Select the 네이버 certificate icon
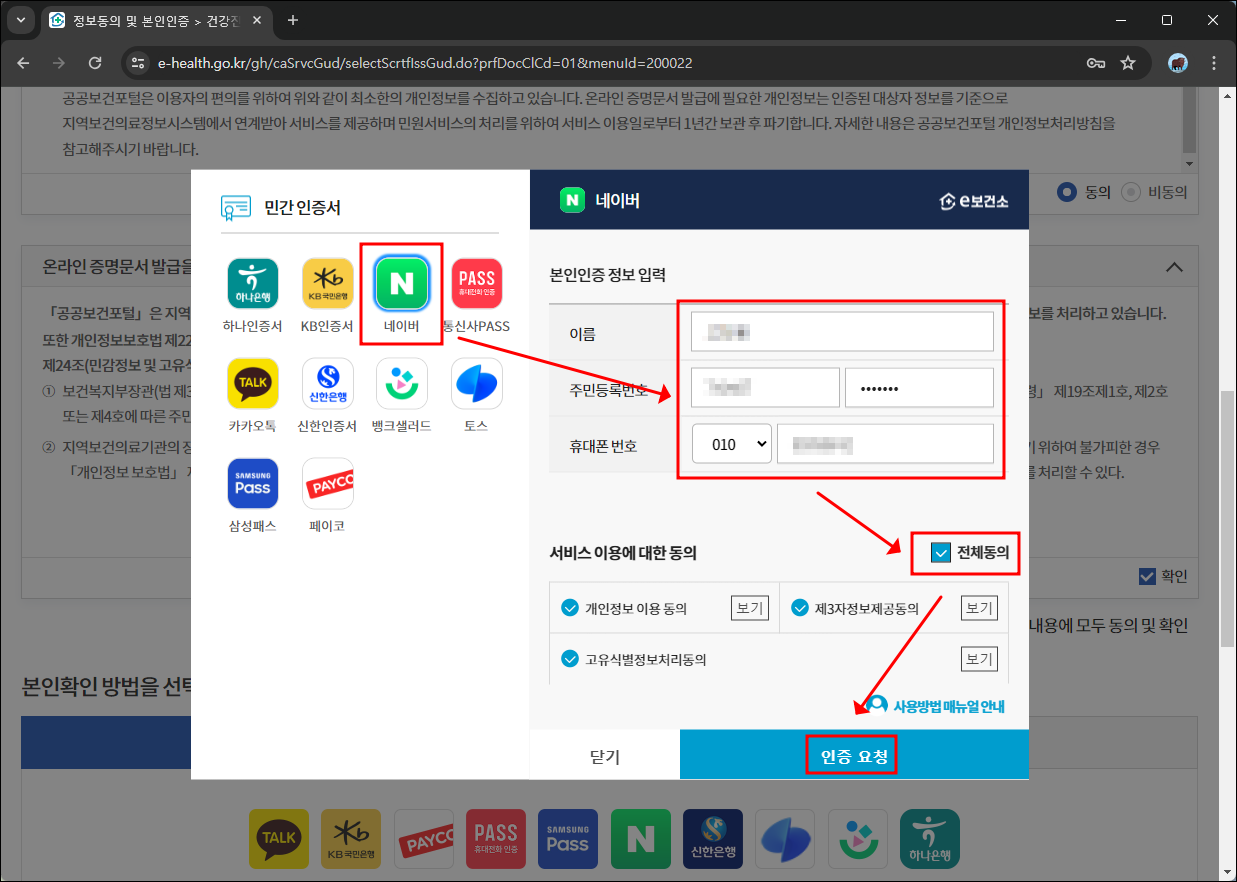The height and width of the screenshot is (882, 1237). (402, 284)
